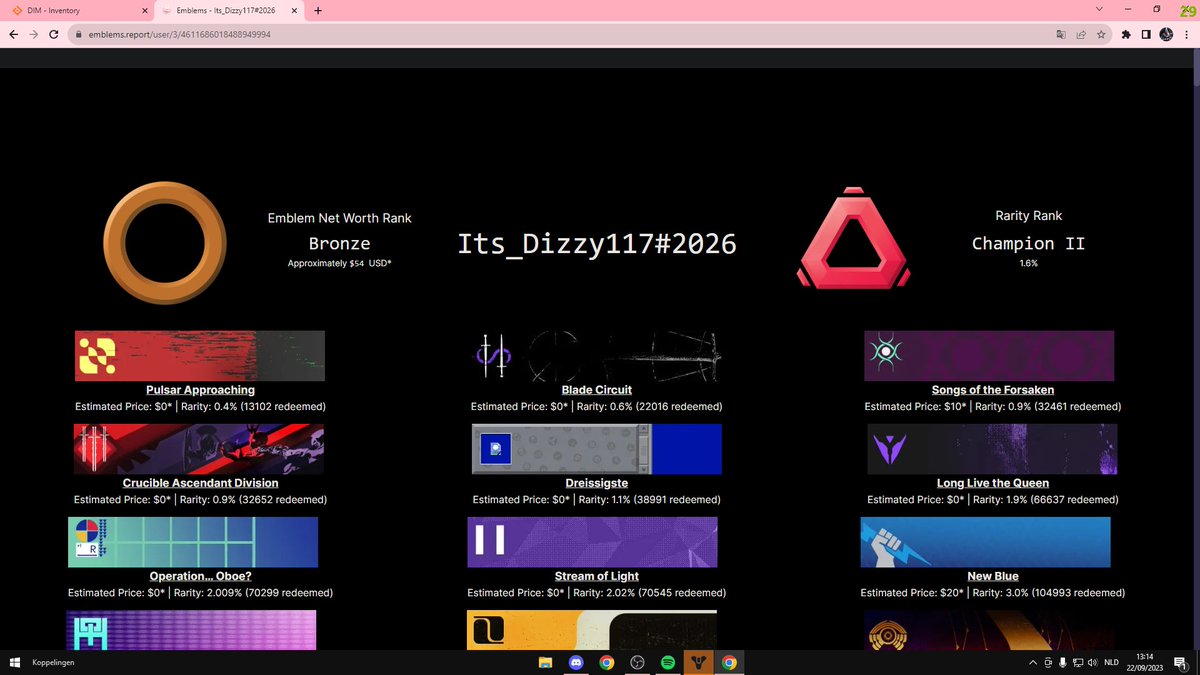
Task: Open the Pulsar Approaching emblem link
Action: [x=200, y=390]
